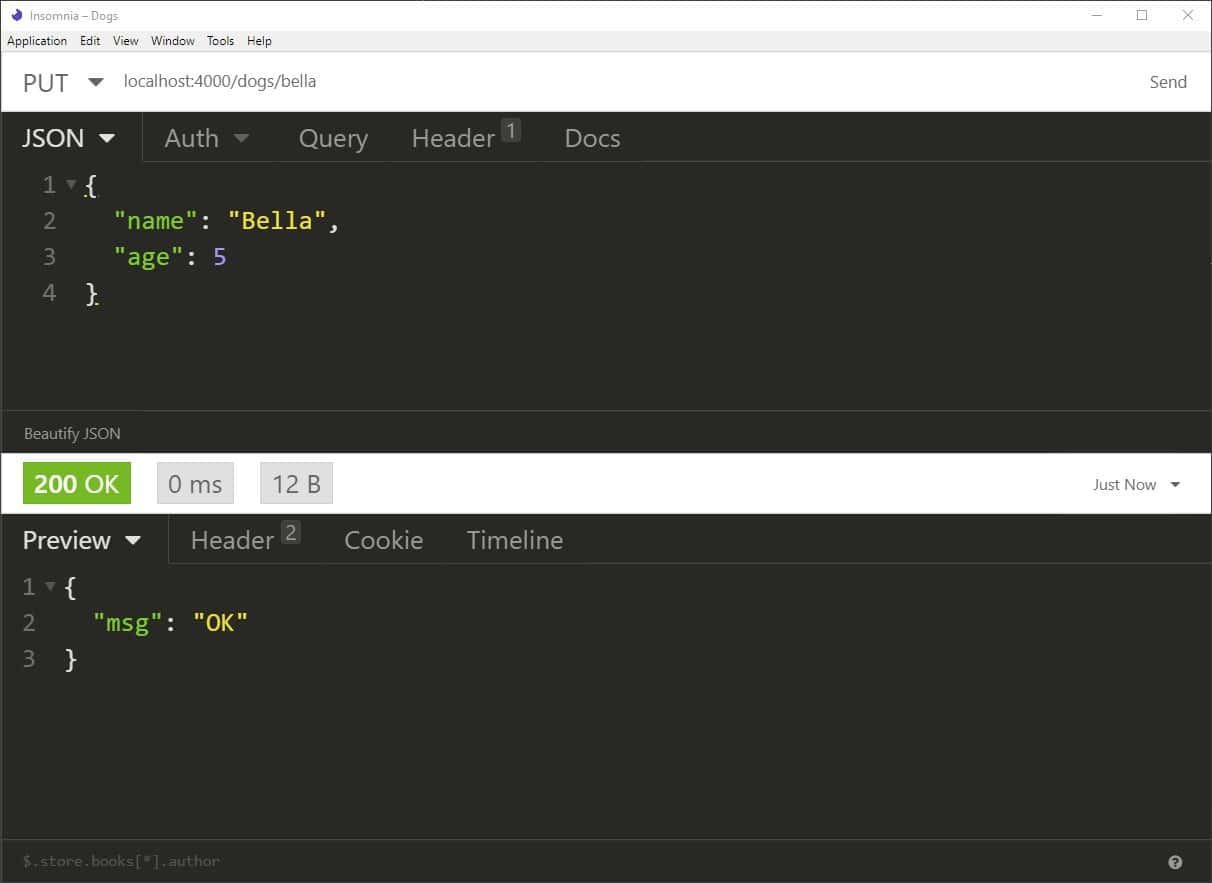Screen dimensions: 1212x883
Task: Open the Docs tab
Action: click(x=592, y=138)
